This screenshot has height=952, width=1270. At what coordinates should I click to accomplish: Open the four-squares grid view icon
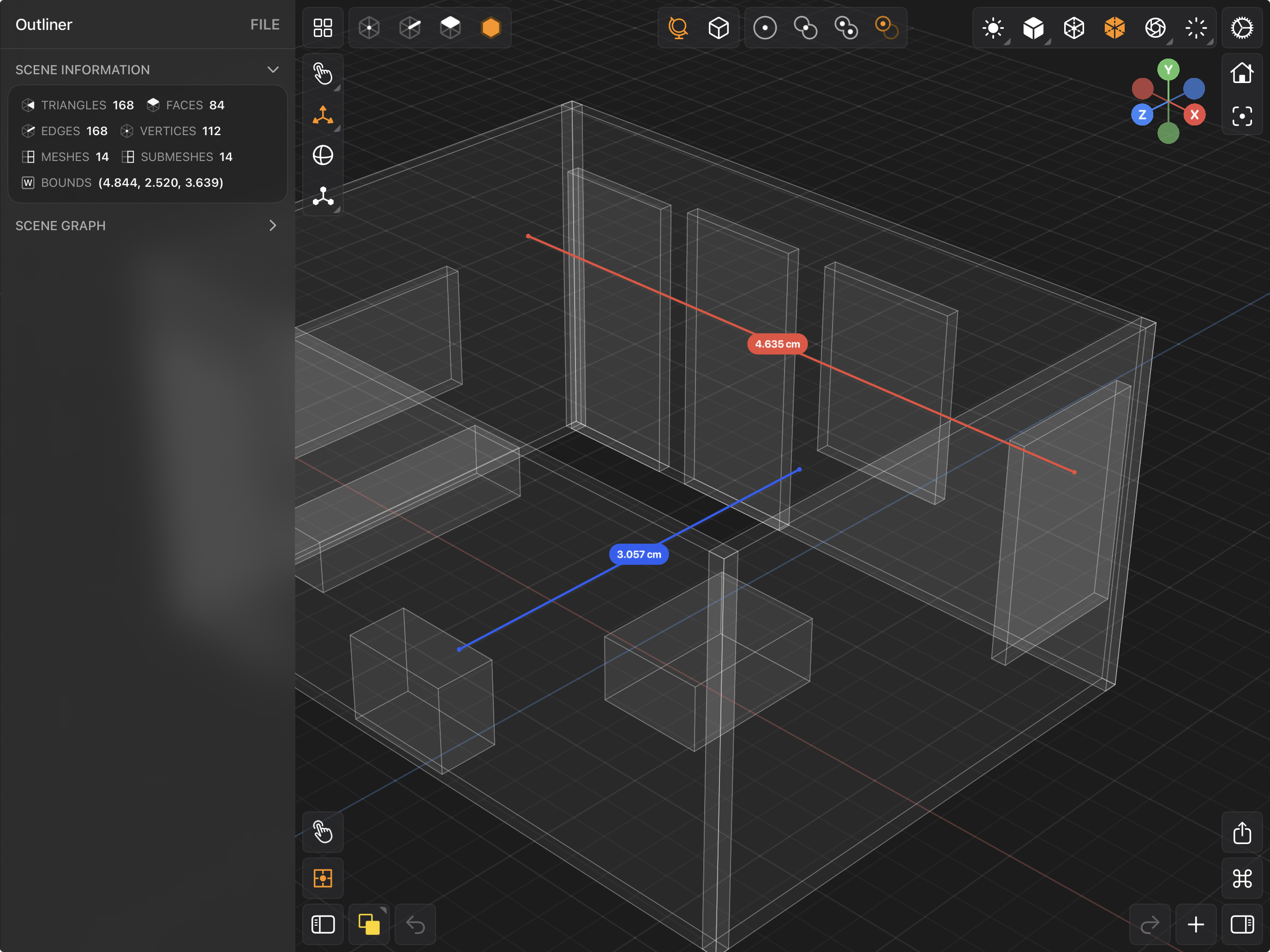(323, 28)
